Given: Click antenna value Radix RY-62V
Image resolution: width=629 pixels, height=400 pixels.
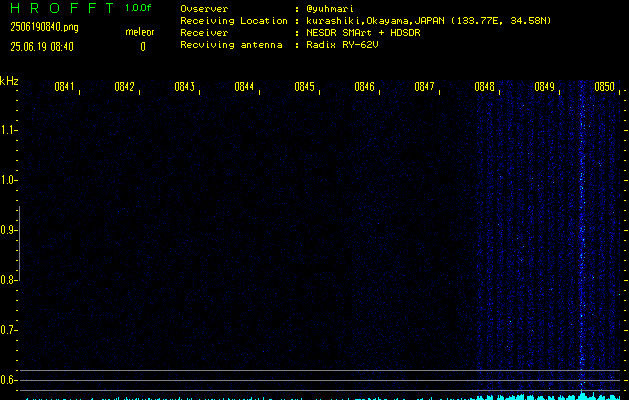Looking at the screenshot, I should (x=342, y=45).
